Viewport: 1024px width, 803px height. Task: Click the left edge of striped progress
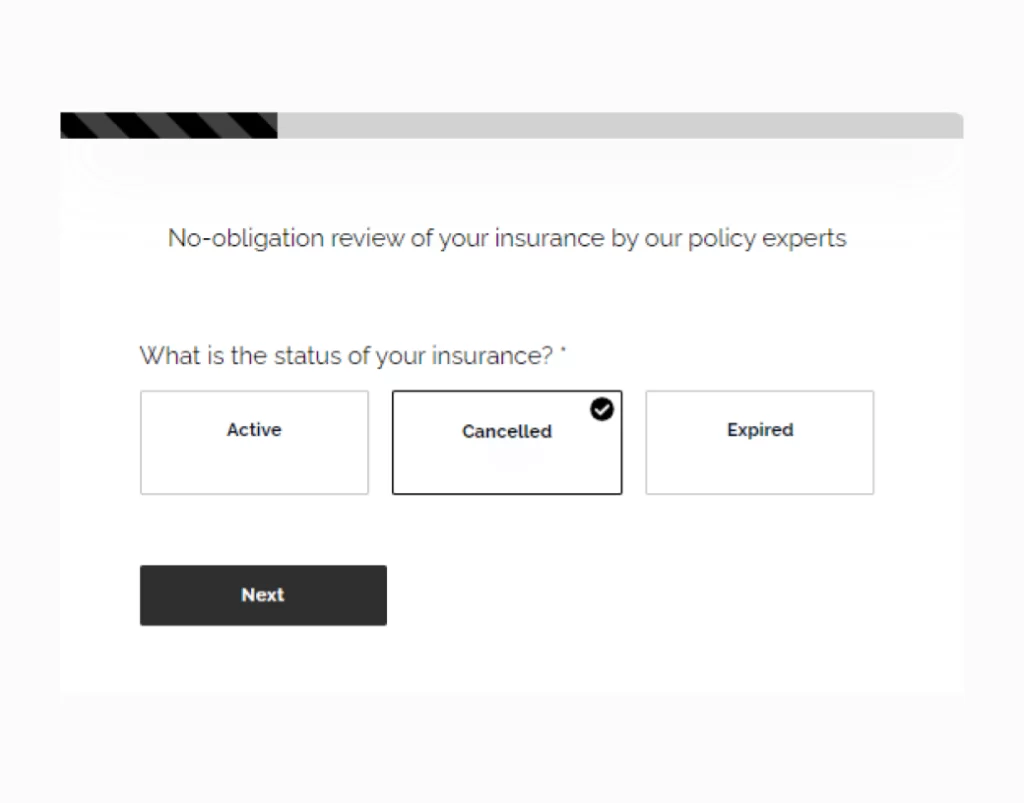[68, 125]
